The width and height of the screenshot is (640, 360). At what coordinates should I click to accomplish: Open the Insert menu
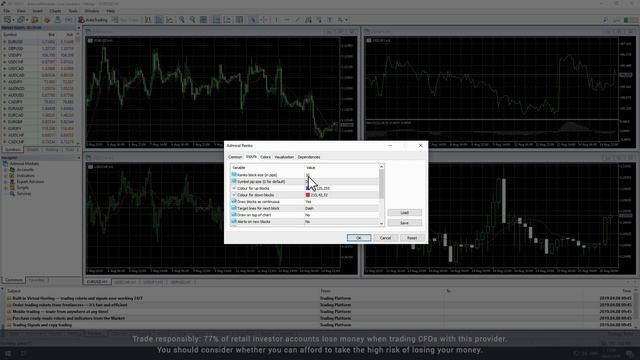pos(37,11)
